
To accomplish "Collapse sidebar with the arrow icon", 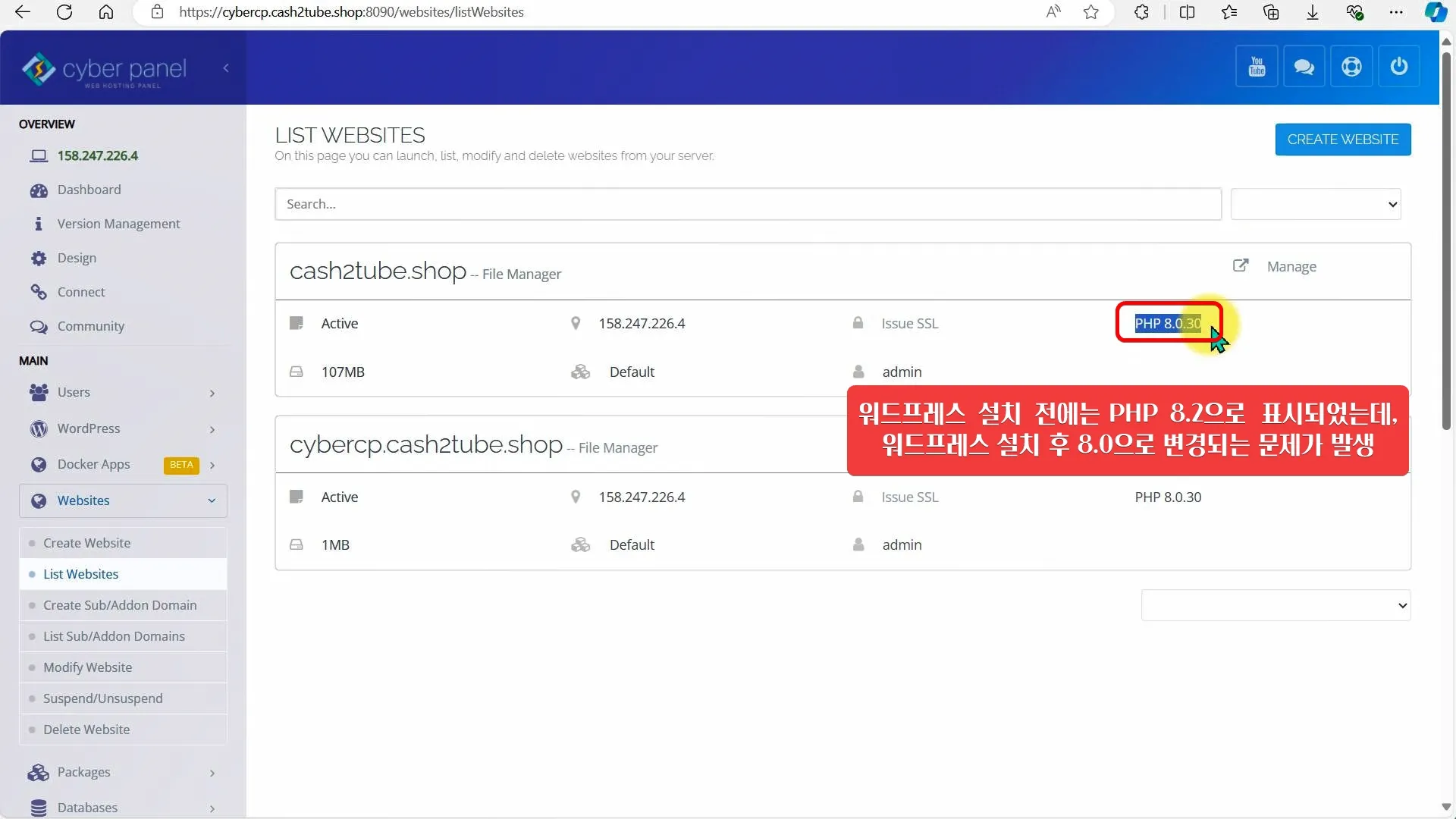I will (226, 68).
